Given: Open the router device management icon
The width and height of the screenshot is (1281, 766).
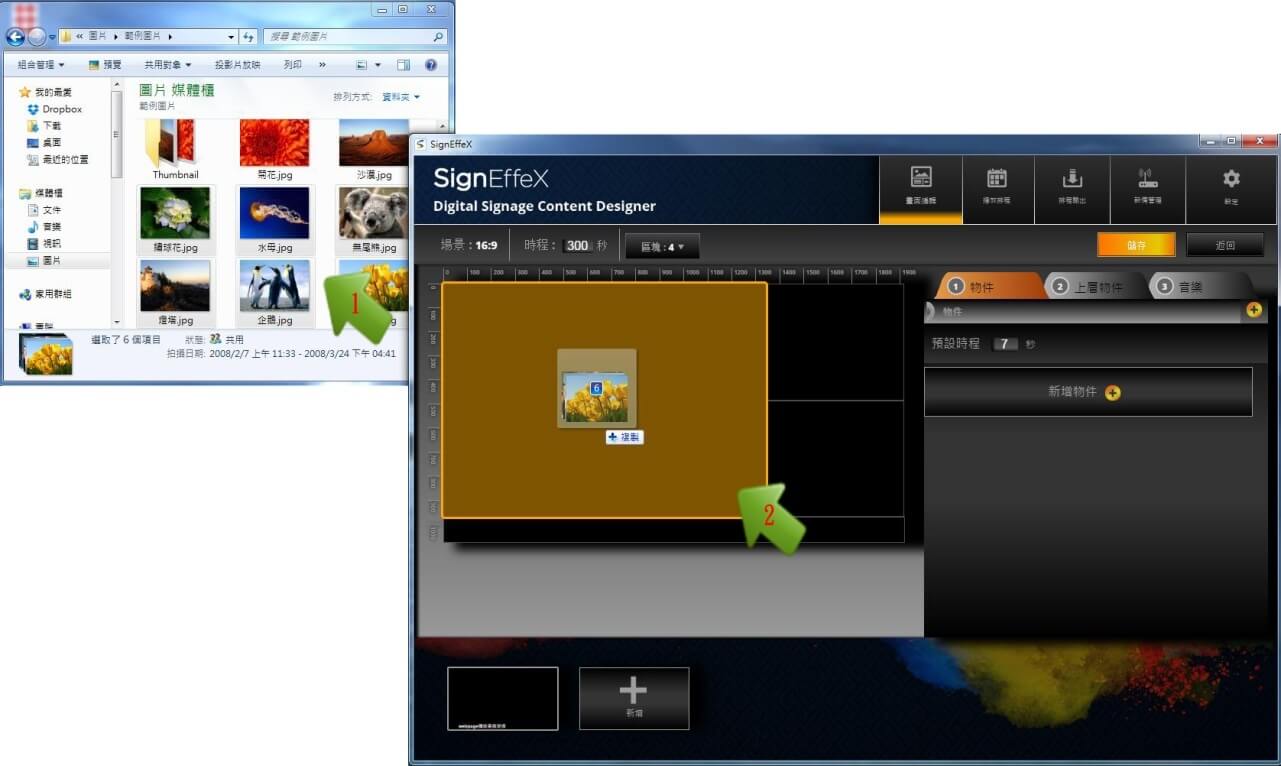Looking at the screenshot, I should 1147,187.
